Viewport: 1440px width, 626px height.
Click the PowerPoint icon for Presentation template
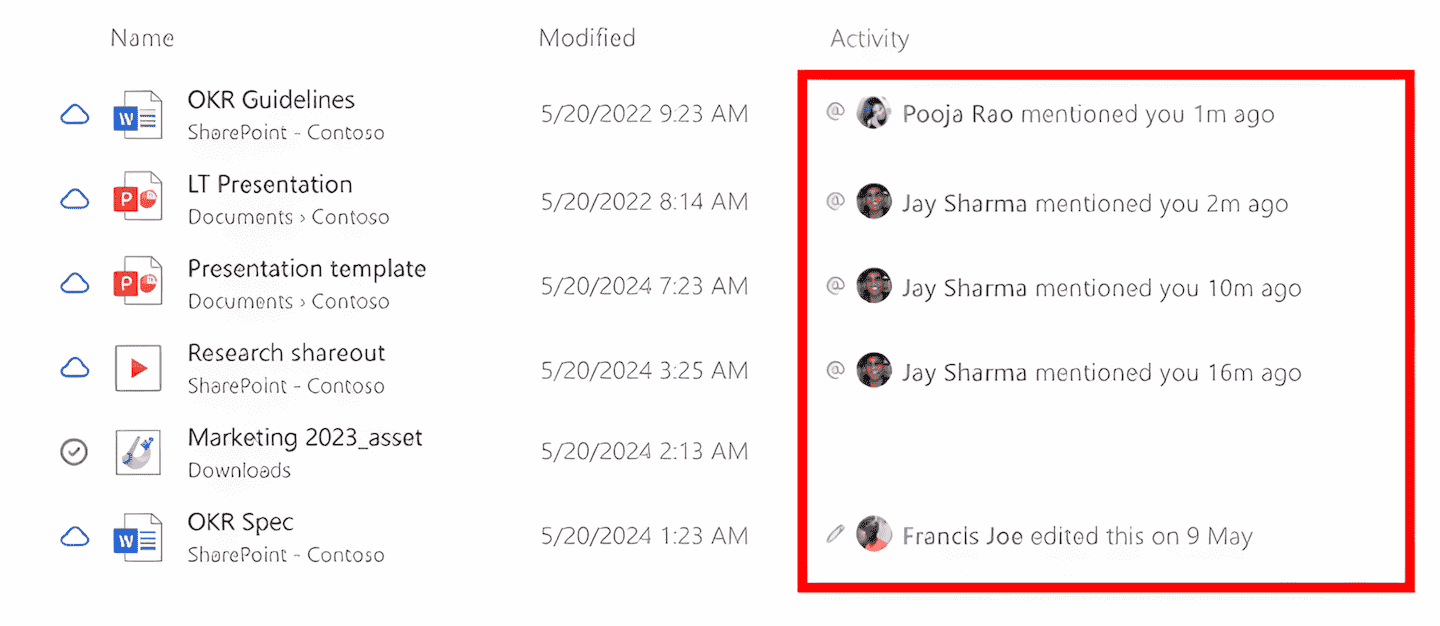138,284
